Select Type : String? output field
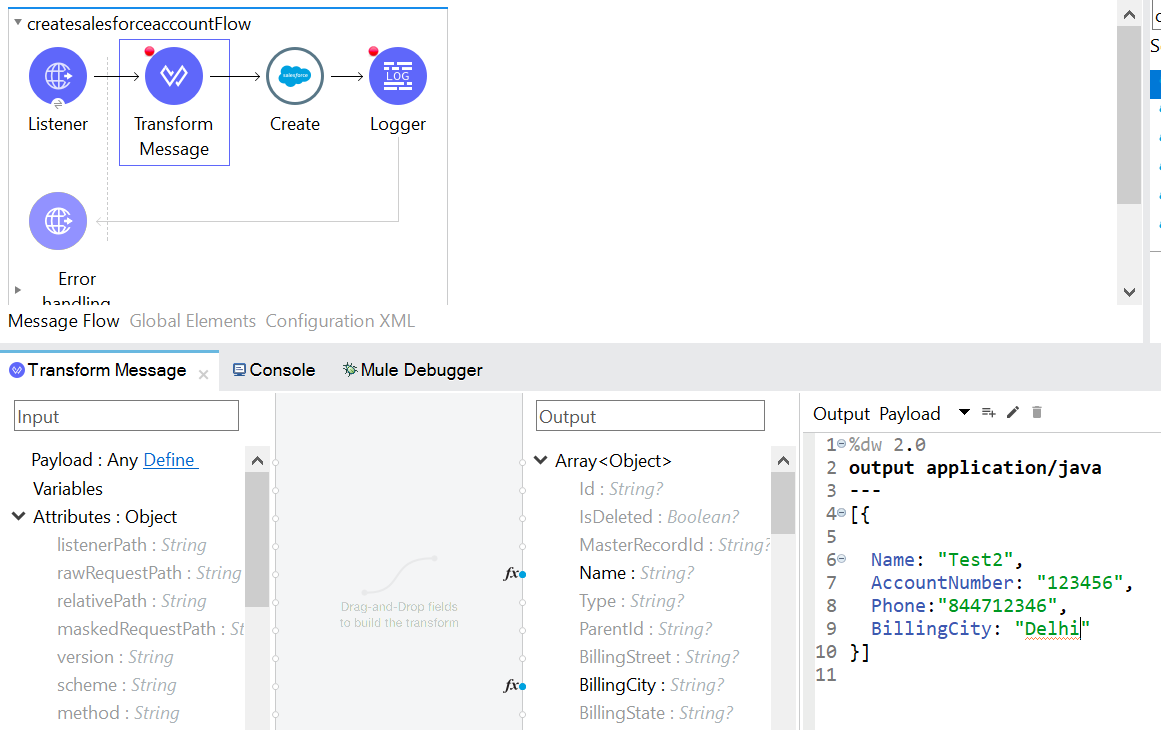The height and width of the screenshot is (730, 1161). tap(632, 601)
